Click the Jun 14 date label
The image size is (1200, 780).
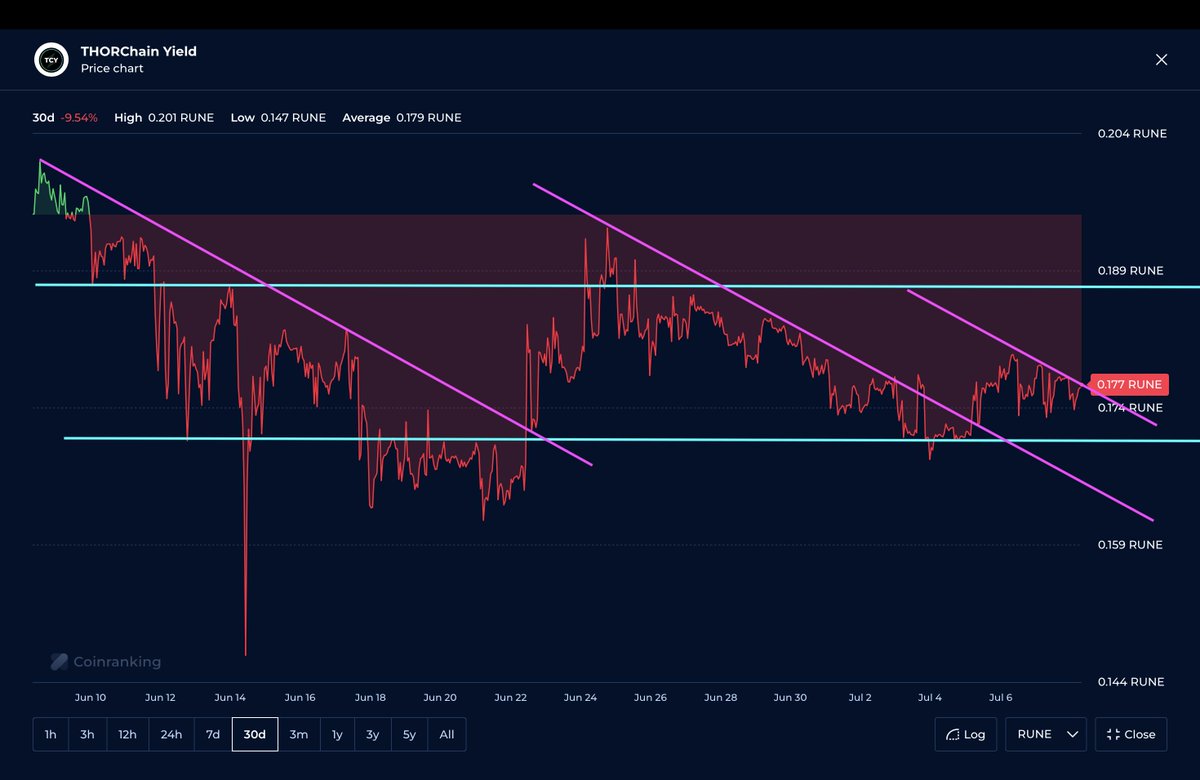(230, 698)
